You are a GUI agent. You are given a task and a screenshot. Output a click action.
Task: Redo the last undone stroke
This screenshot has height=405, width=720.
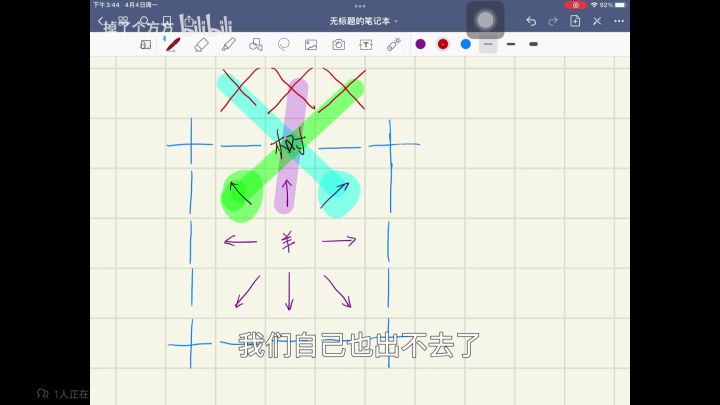553,21
